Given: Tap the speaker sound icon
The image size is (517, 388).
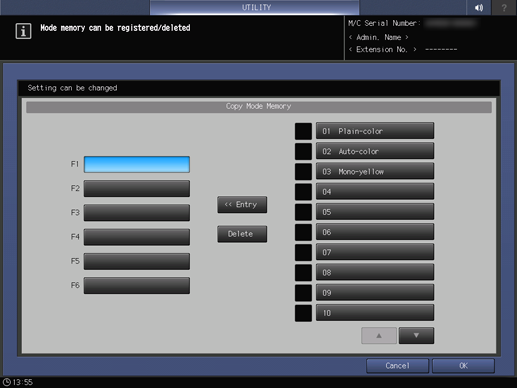Looking at the screenshot, I should pyautogui.click(x=479, y=7).
